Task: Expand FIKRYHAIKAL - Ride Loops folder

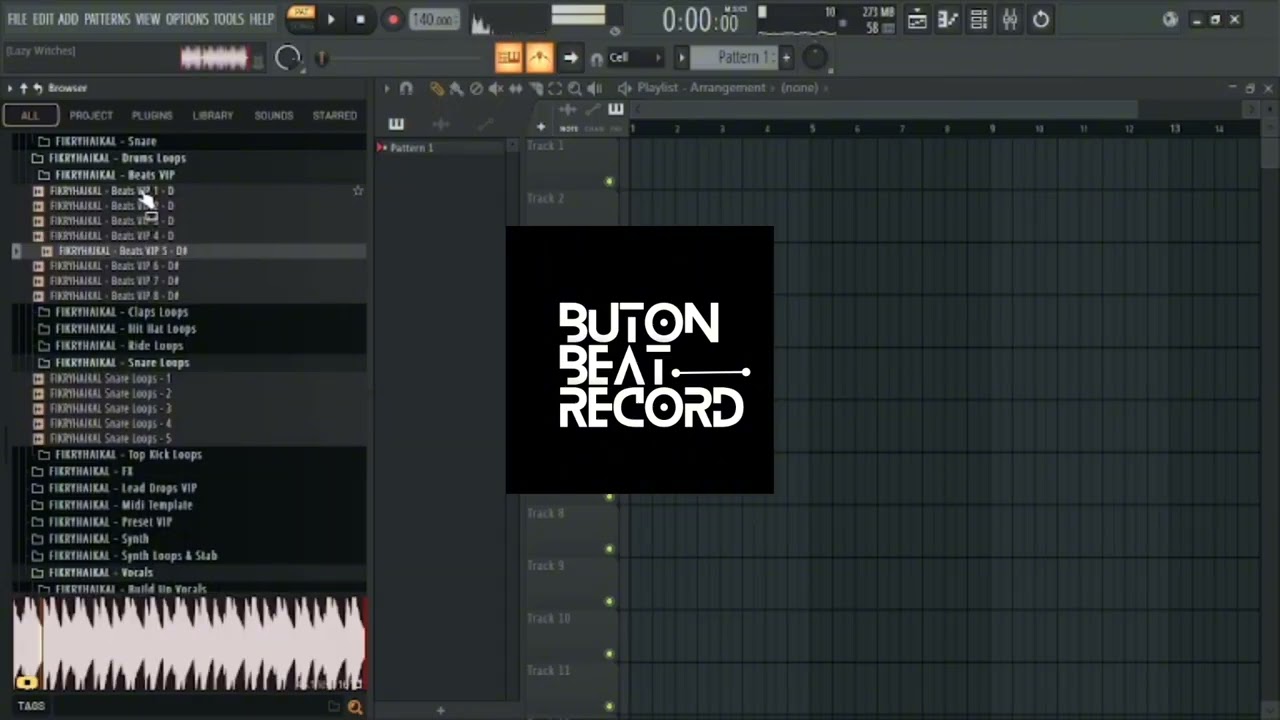Action: (119, 346)
